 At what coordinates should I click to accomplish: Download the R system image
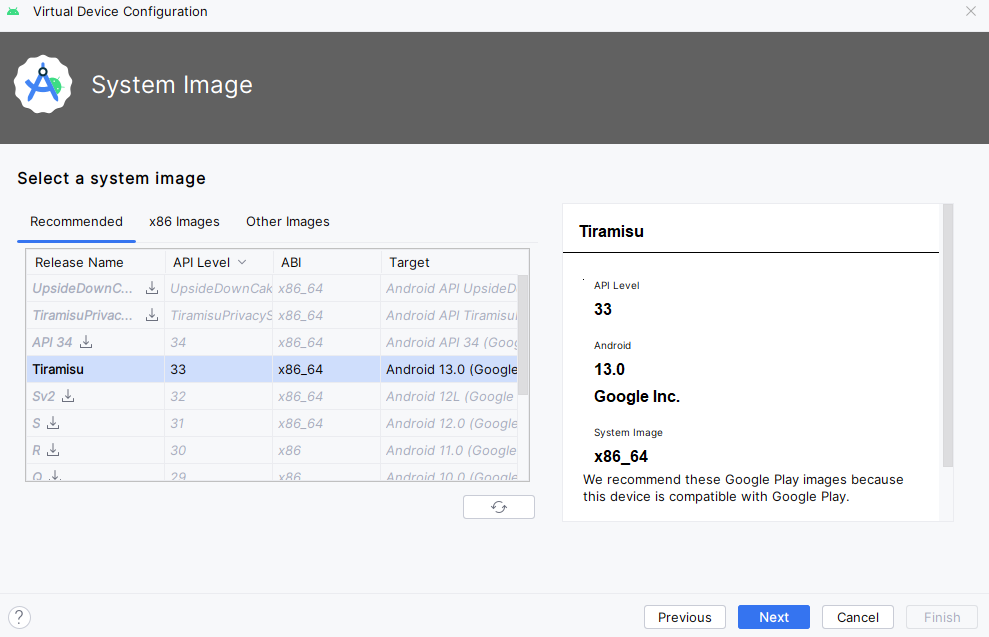[x=53, y=450]
